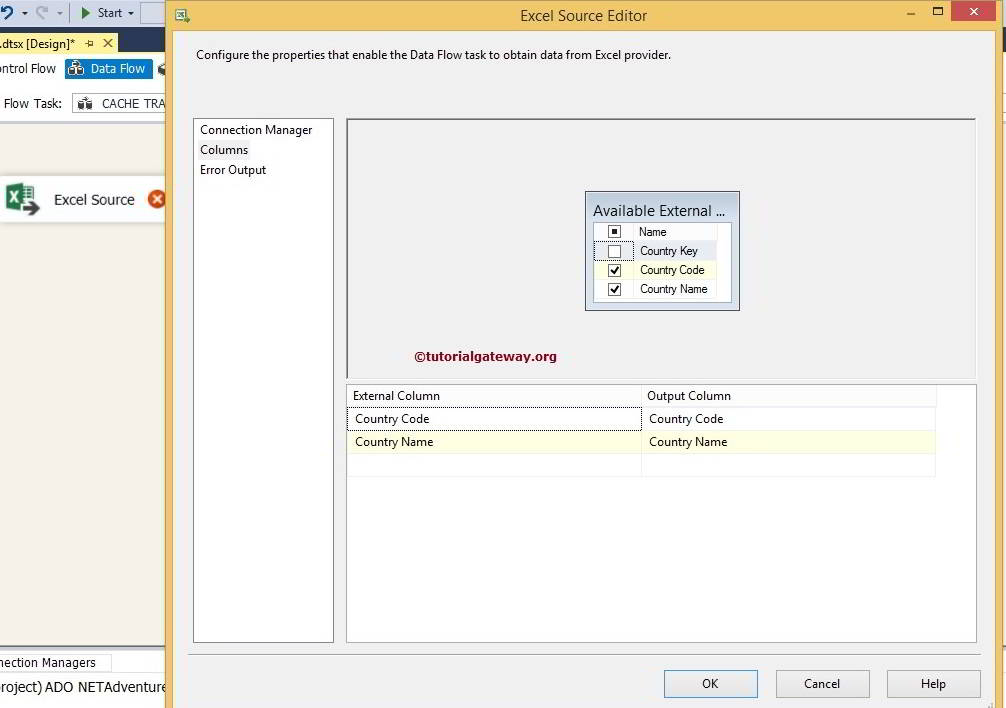The image size is (1006, 708).
Task: Click the External Column header
Action: pos(494,396)
